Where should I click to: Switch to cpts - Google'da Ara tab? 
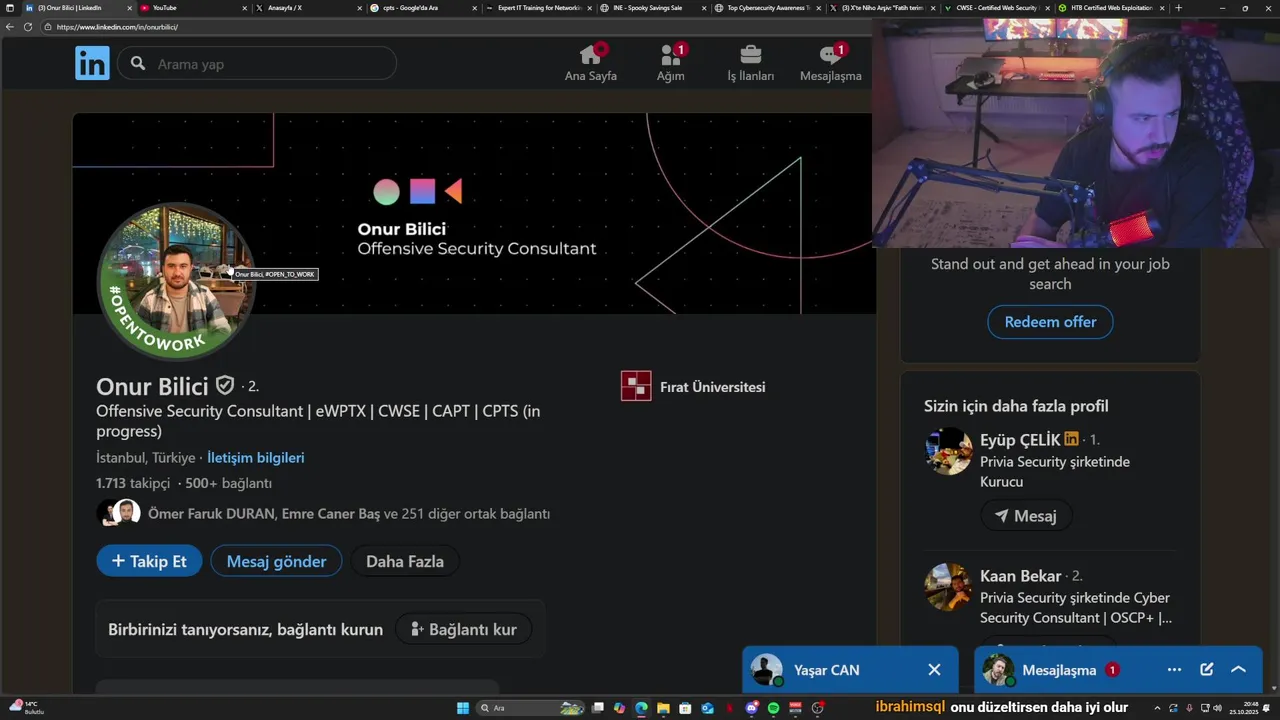422,8
